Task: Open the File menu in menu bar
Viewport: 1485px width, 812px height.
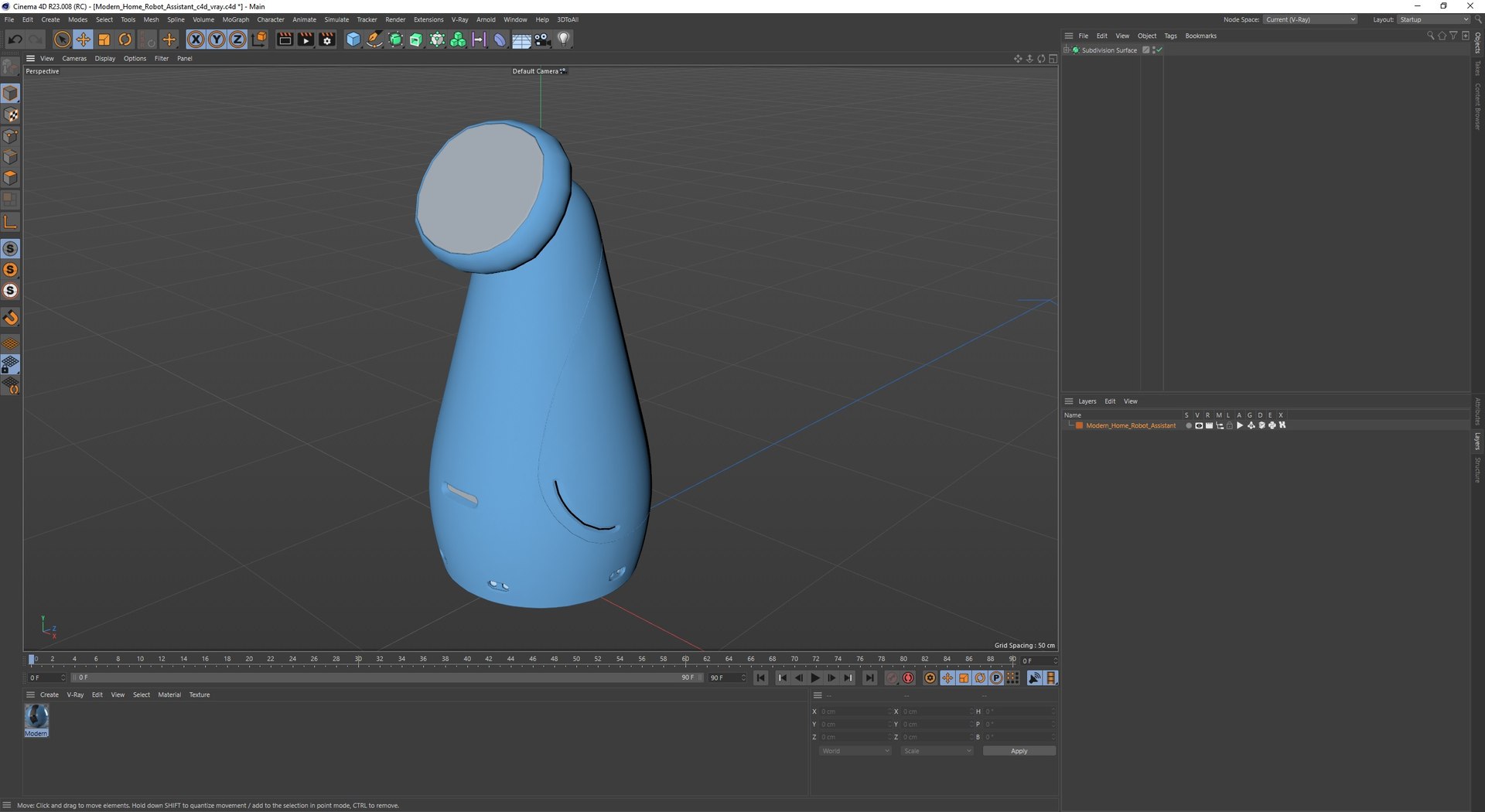Action: pos(9,19)
